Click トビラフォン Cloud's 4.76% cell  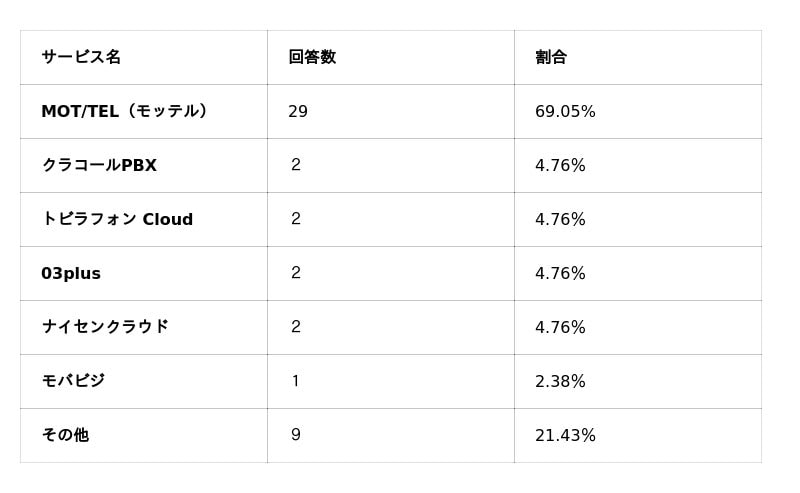point(560,219)
